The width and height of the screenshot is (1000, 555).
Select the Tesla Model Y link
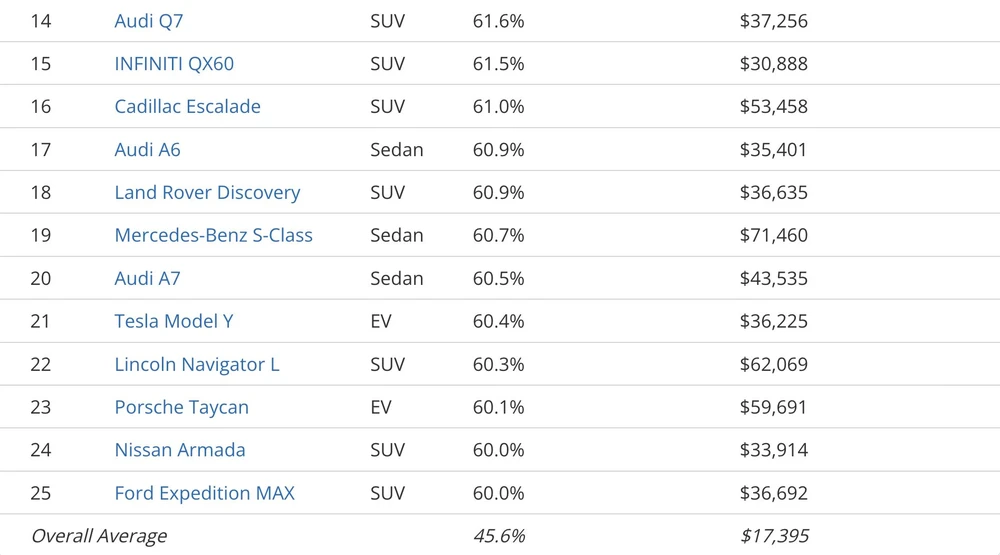pos(174,322)
